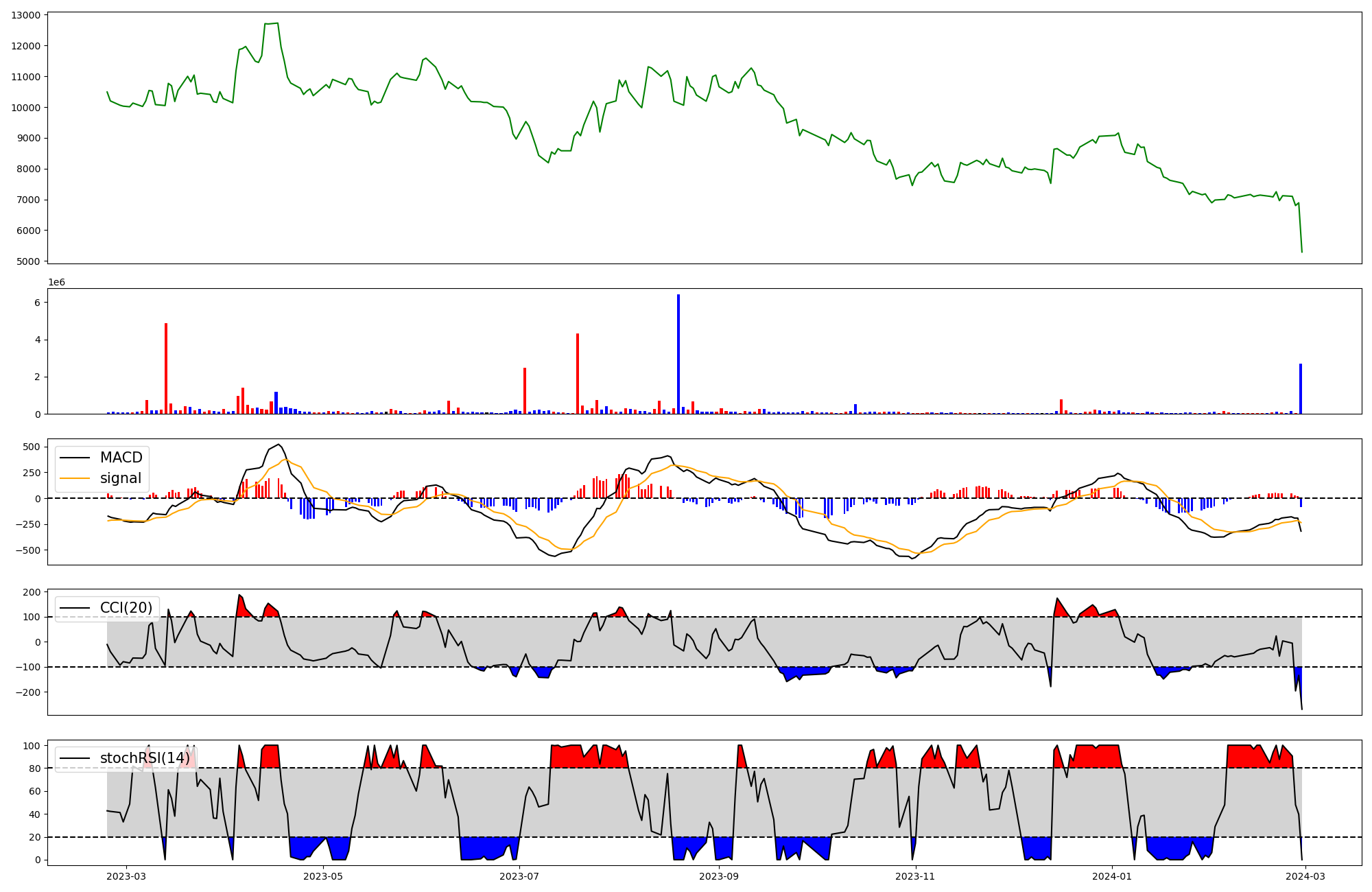1372x892 pixels.
Task: Click the 500 tick on MACD axis
Action: (32, 447)
